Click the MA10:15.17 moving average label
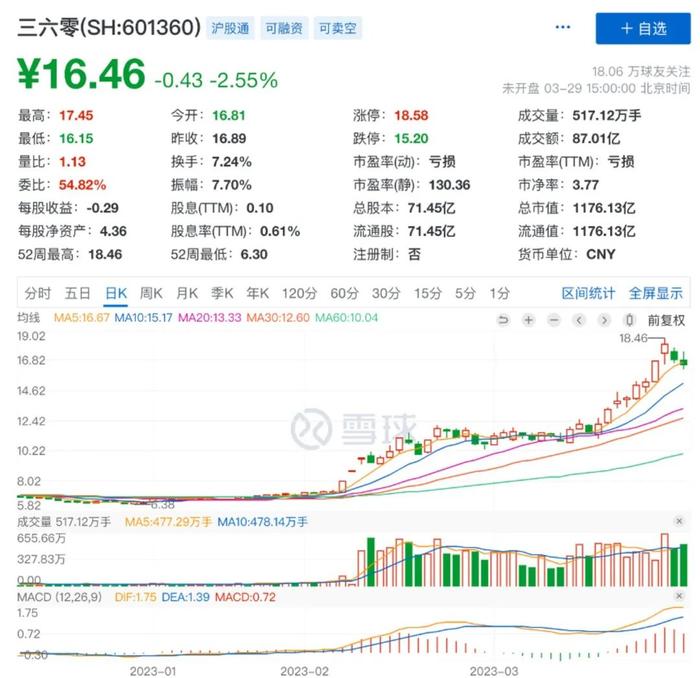The width and height of the screenshot is (700, 678). (x=143, y=318)
